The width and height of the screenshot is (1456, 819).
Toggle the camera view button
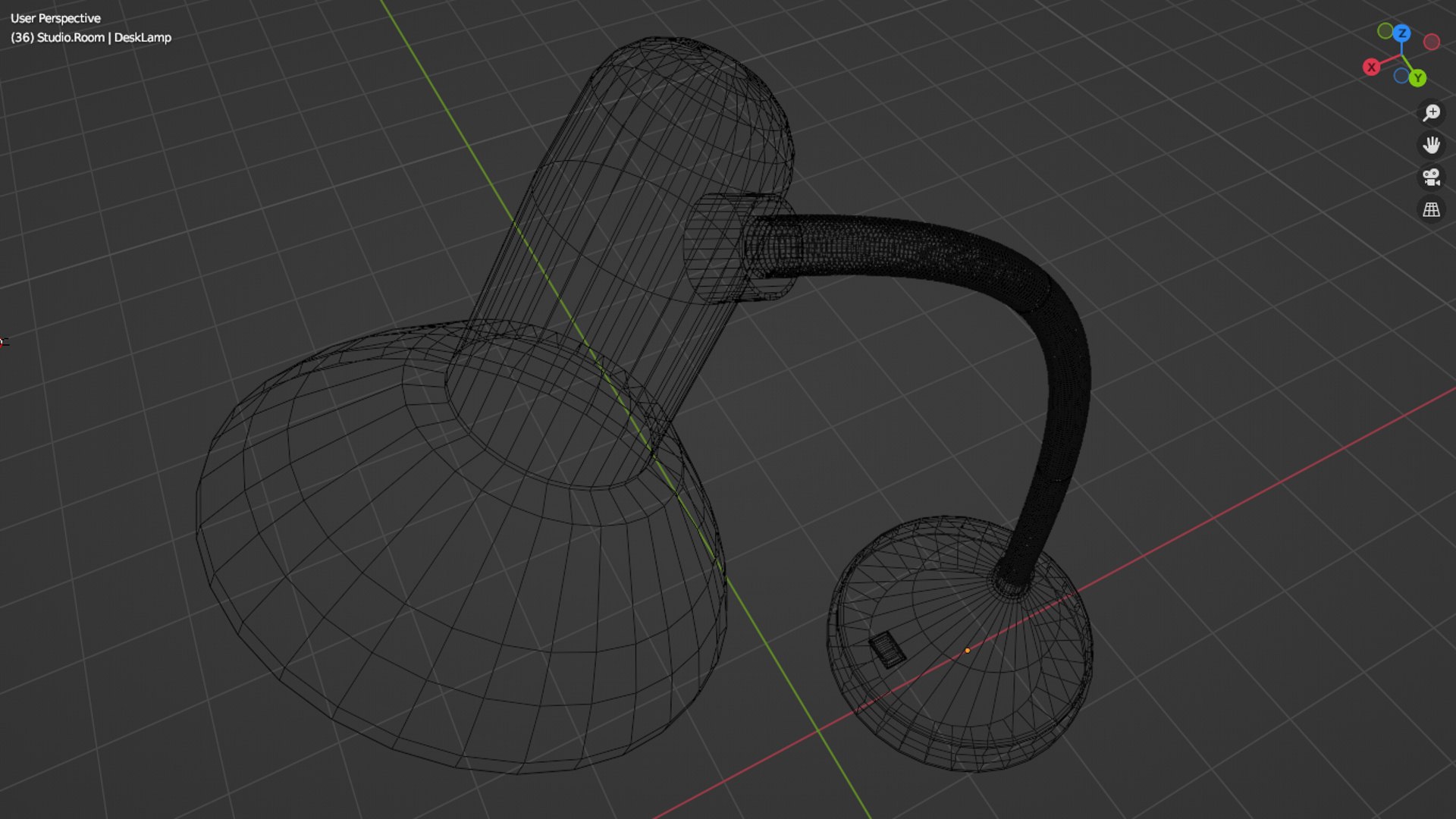coord(1431,177)
